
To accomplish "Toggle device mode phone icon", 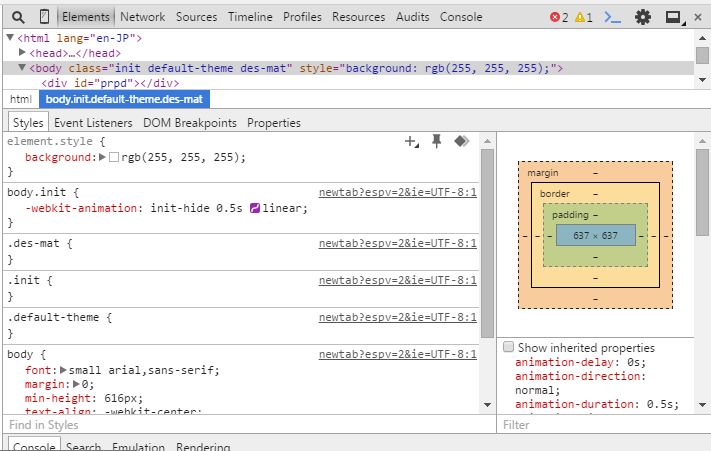I will [x=44, y=17].
